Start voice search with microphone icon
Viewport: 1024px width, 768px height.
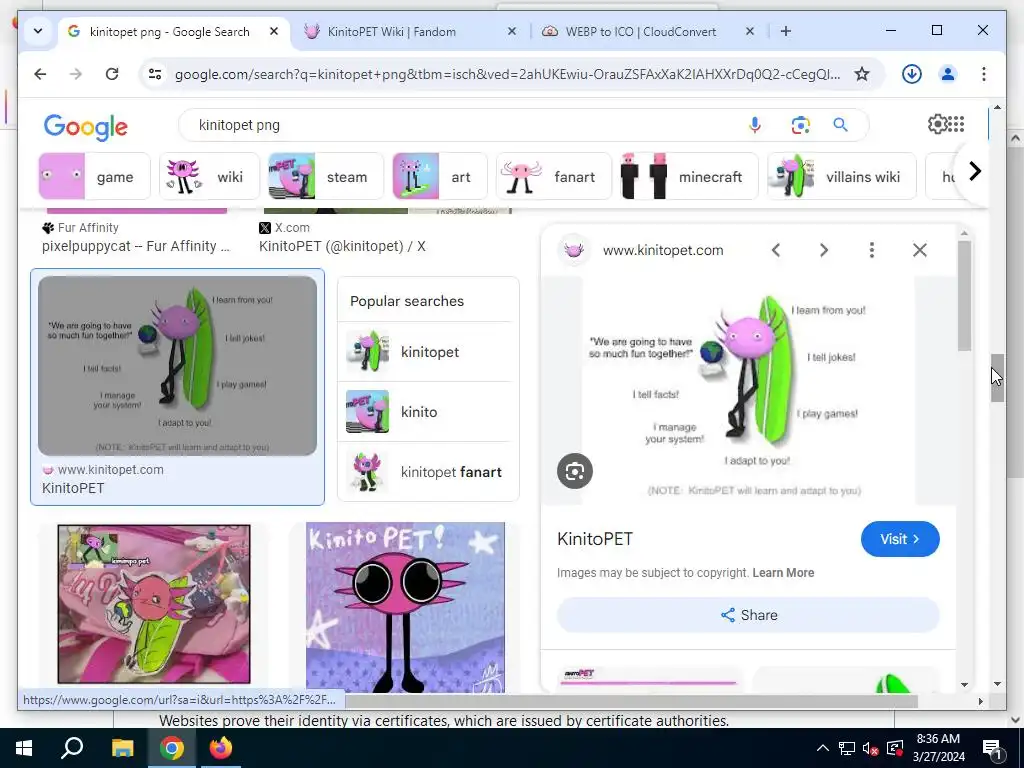pyautogui.click(x=755, y=125)
